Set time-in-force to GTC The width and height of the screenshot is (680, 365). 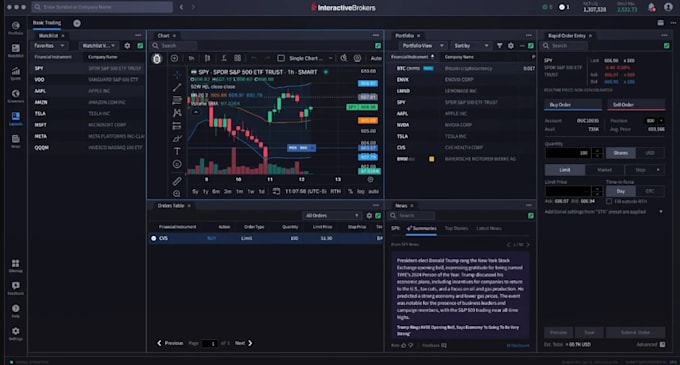(650, 191)
